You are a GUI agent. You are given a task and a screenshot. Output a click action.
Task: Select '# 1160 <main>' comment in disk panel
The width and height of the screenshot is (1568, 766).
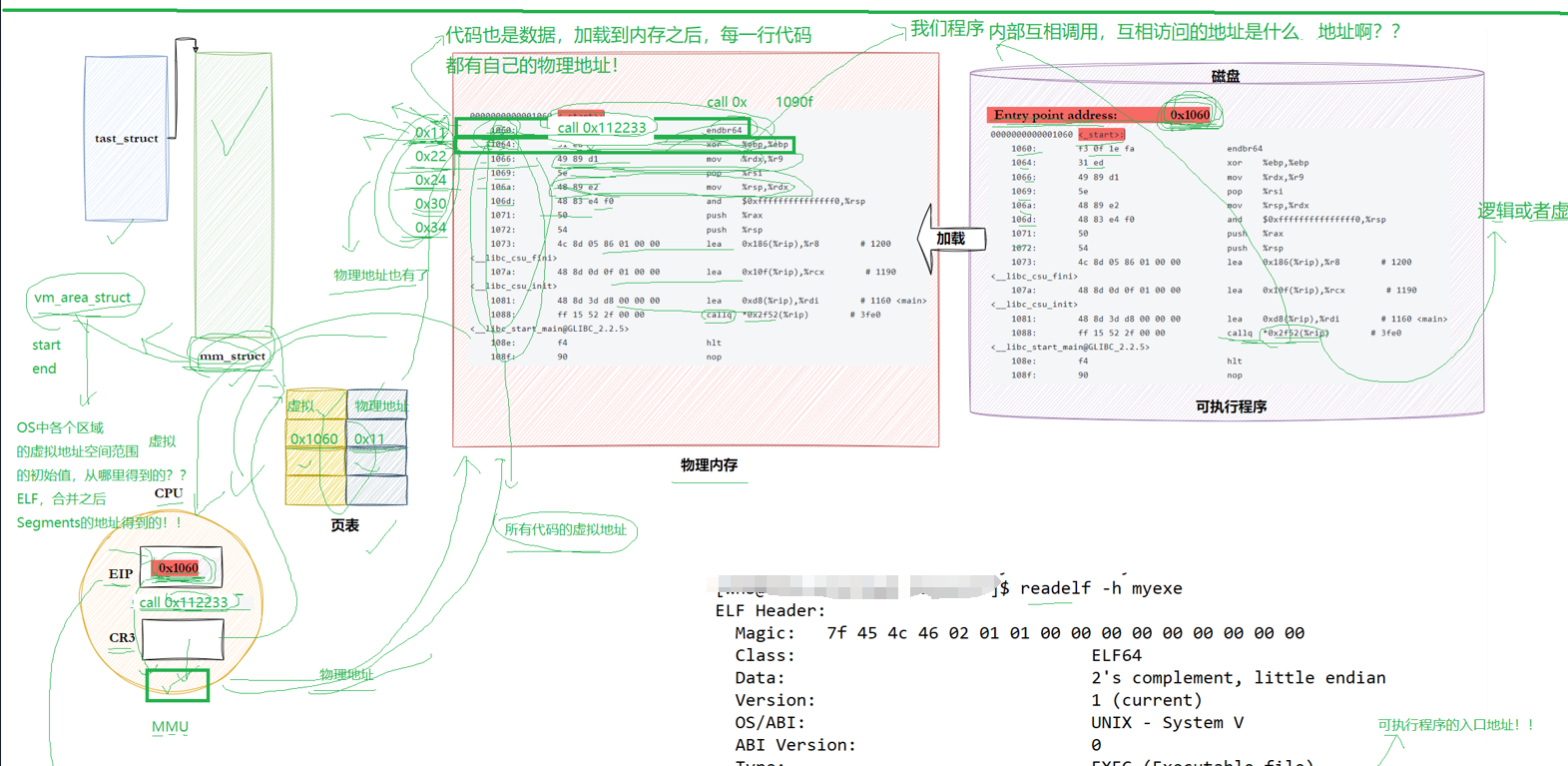click(x=1414, y=319)
